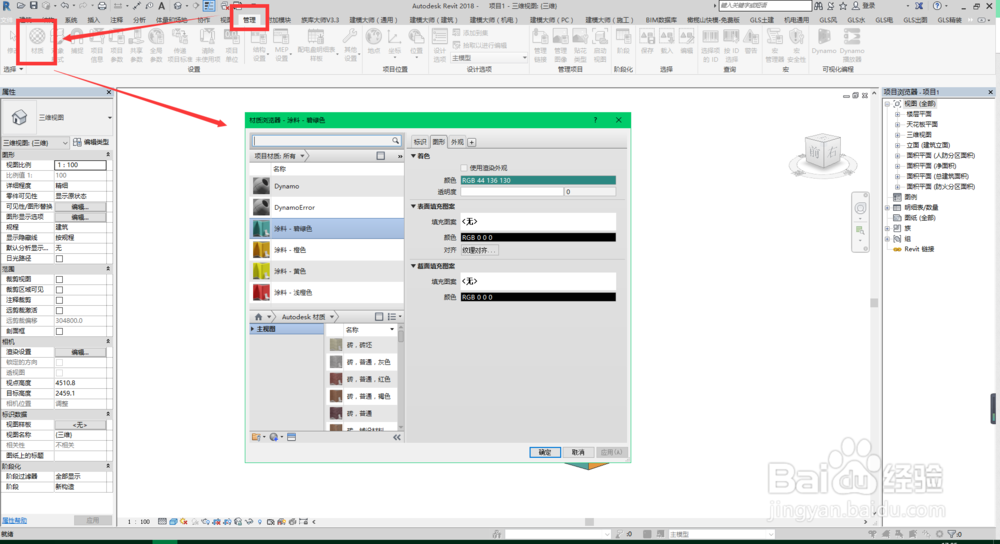Open Project Information (项目信息) ribbon tool
1000x544 pixels.
(97, 45)
